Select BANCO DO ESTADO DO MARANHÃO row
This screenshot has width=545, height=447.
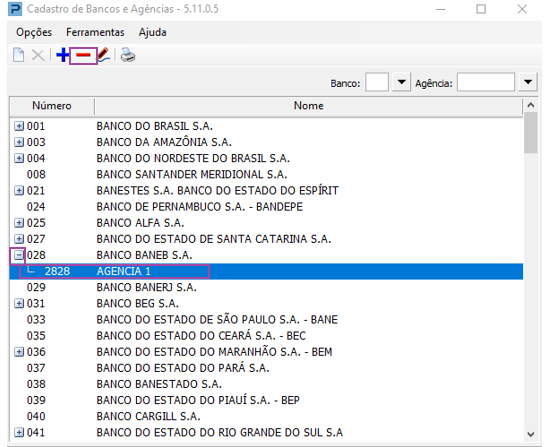tap(266, 352)
